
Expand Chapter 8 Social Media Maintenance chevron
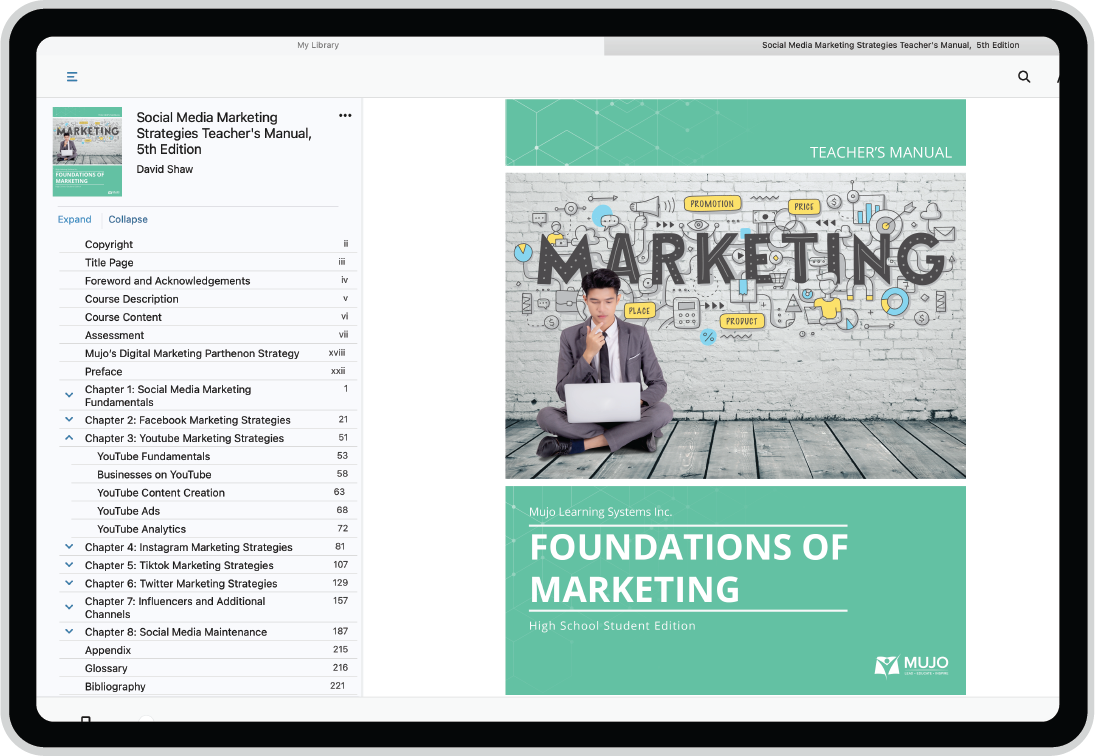coord(69,632)
